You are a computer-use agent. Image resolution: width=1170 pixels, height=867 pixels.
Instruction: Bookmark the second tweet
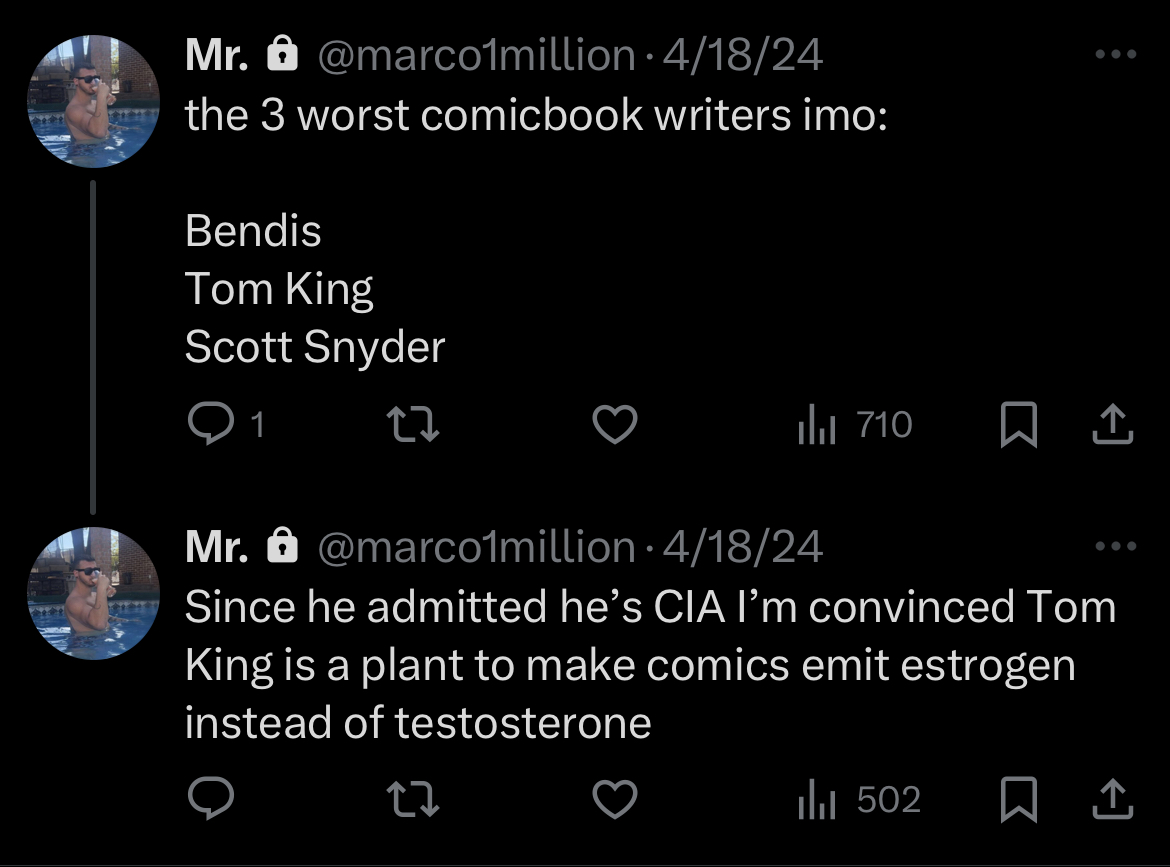pos(1019,798)
